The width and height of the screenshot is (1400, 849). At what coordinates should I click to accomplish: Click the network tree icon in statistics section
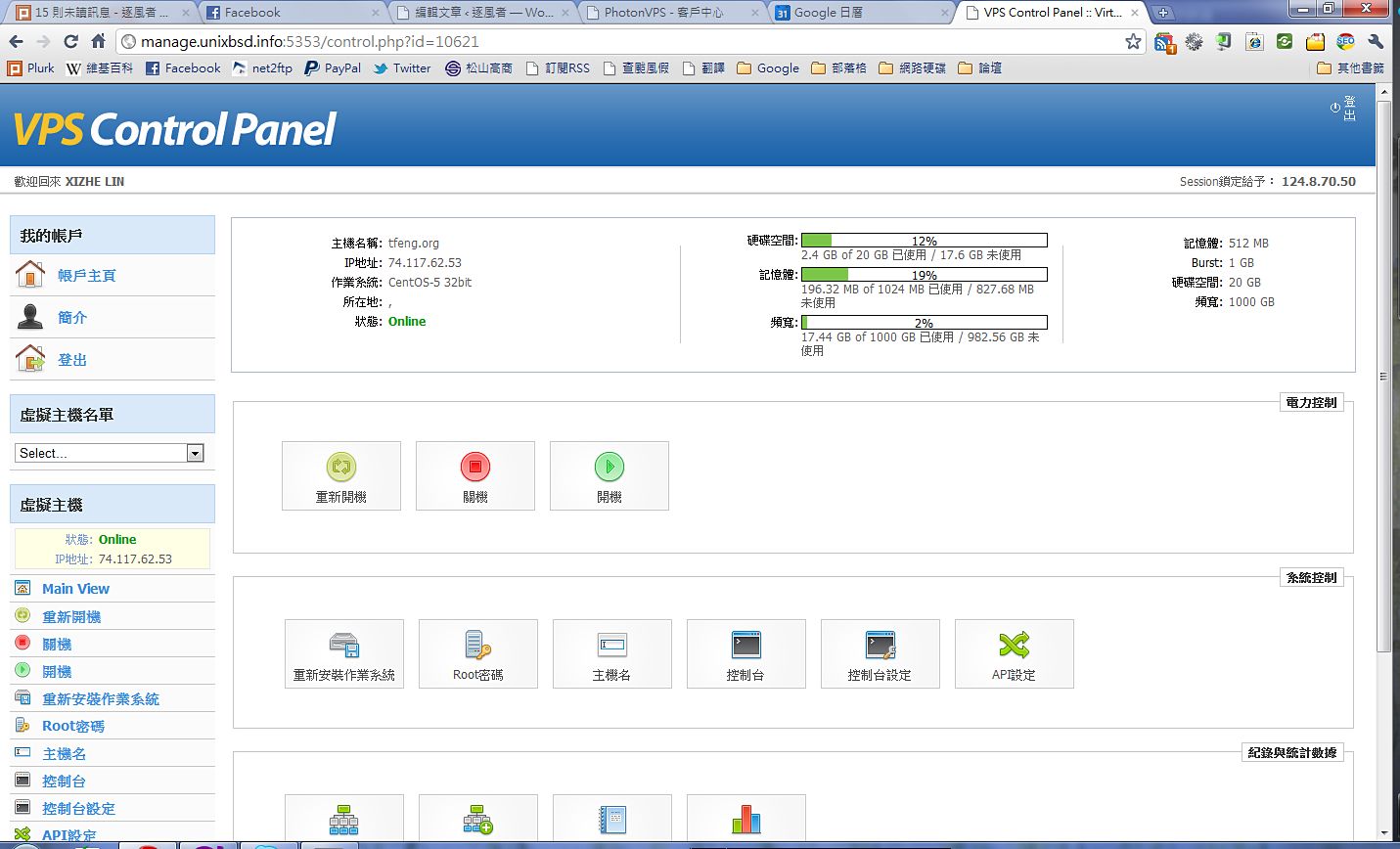tap(343, 820)
